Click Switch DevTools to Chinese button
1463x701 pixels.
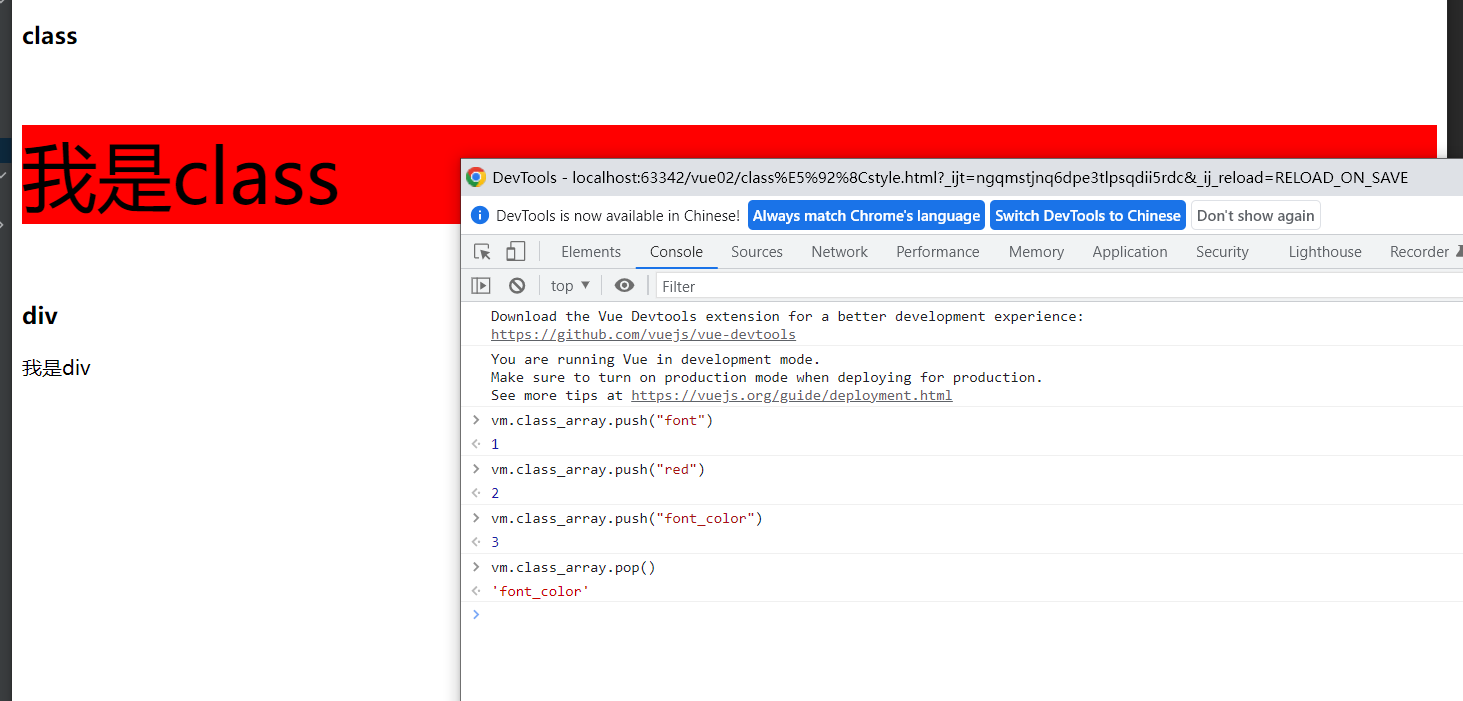tap(1088, 216)
